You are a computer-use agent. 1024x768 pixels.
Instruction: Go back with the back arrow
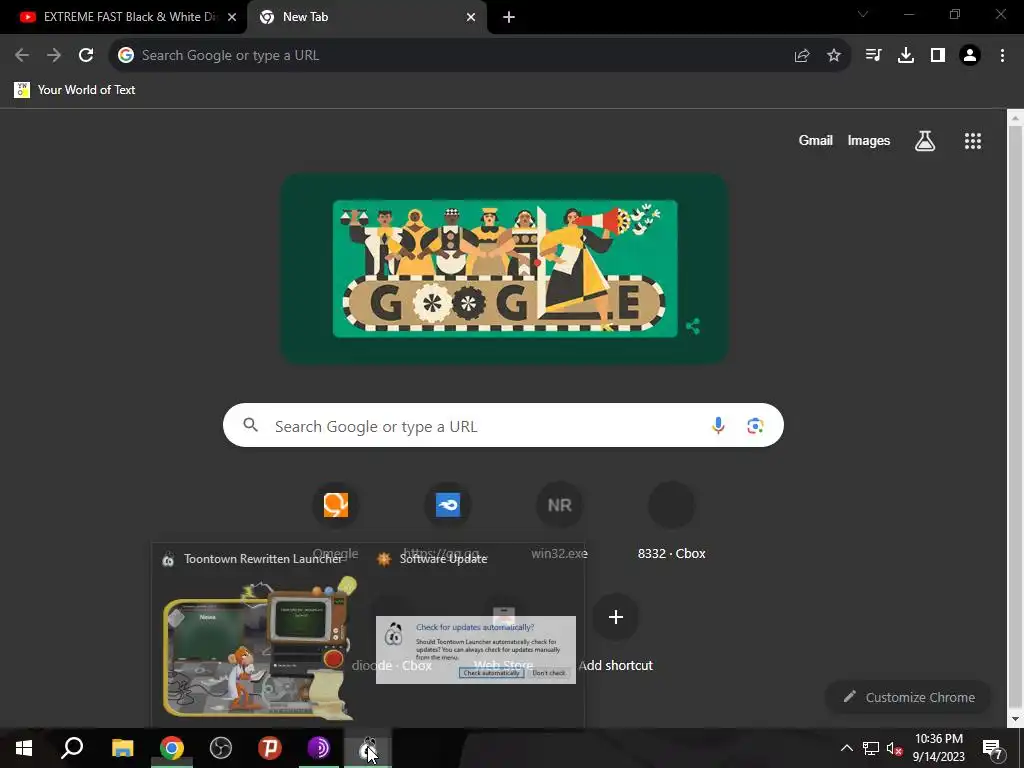22,56
